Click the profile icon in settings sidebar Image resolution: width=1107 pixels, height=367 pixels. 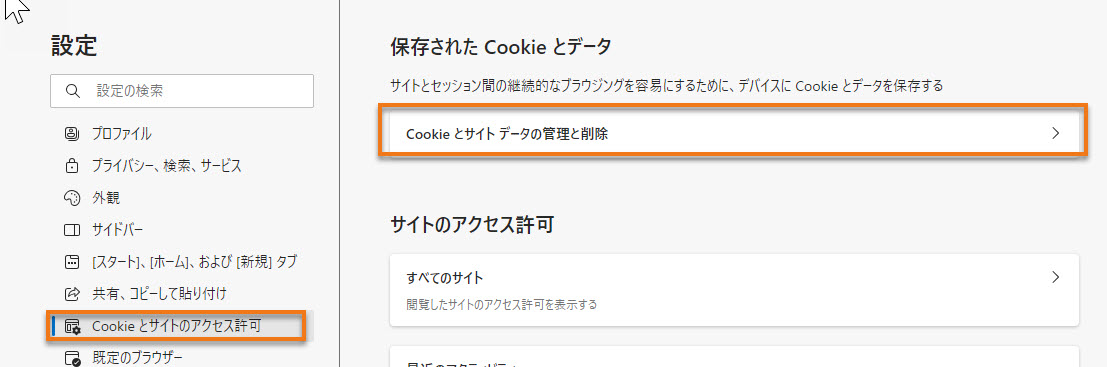[72, 133]
